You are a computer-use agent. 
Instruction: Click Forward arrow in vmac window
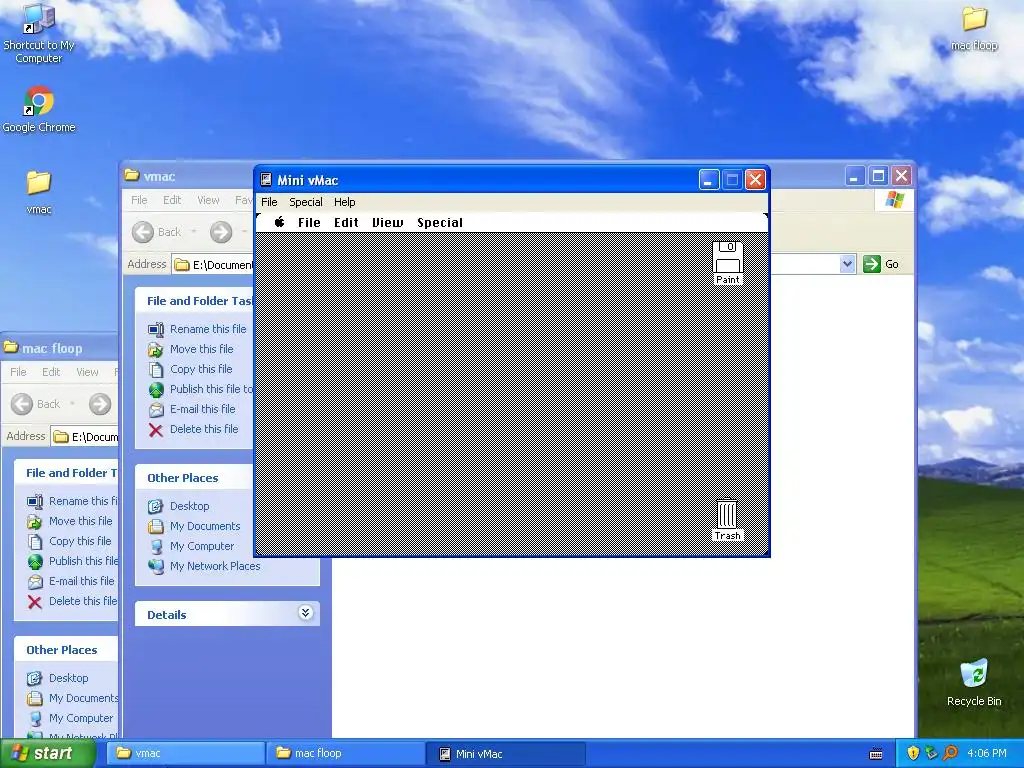coord(221,232)
